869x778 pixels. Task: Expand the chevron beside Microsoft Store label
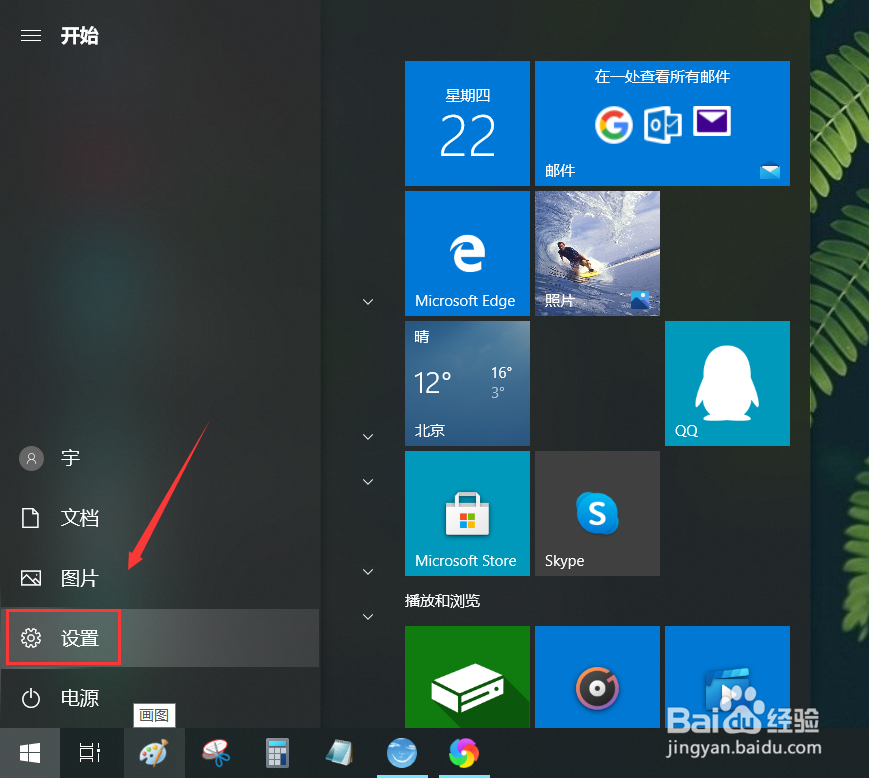pyautogui.click(x=367, y=571)
